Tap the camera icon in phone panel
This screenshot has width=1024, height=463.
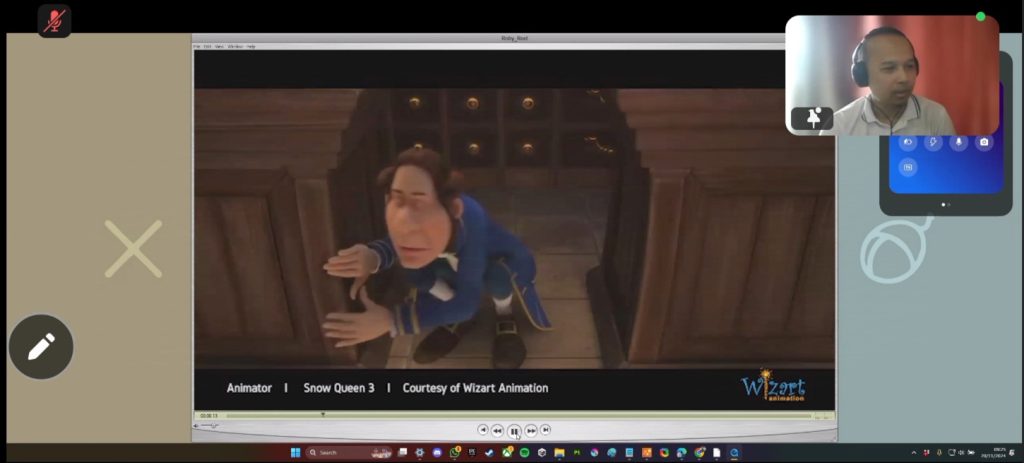pyautogui.click(x=984, y=142)
